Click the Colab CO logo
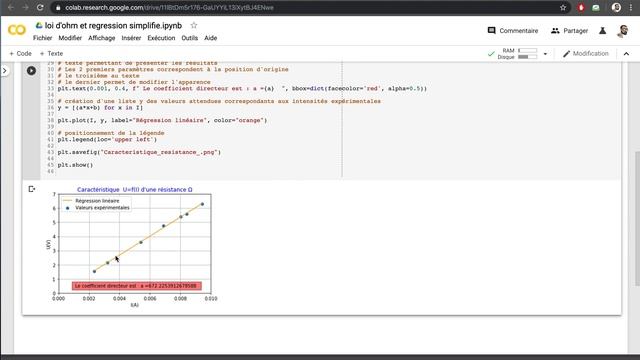The image size is (640, 360). click(x=17, y=30)
